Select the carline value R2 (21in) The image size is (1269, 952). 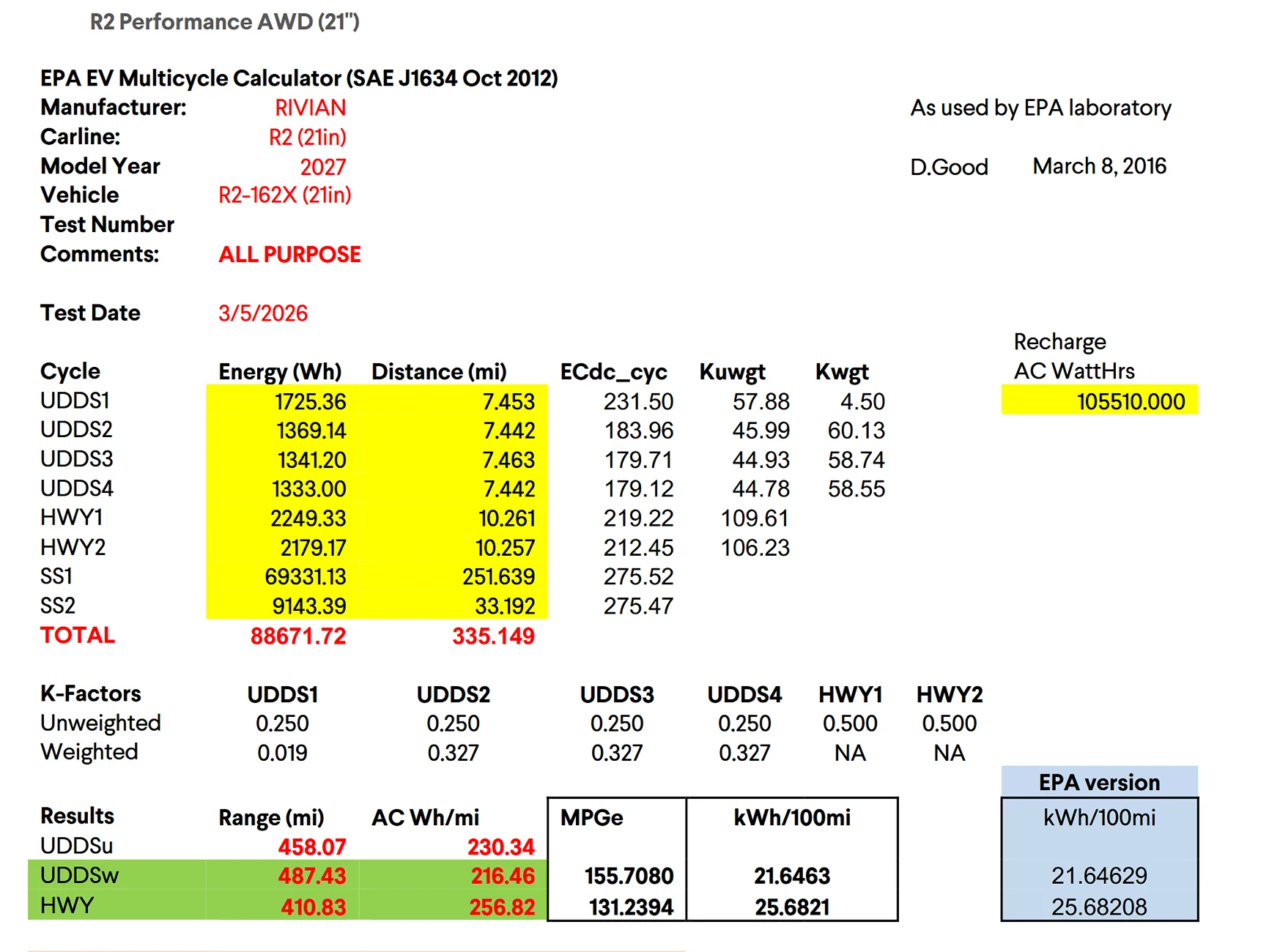tap(307, 137)
